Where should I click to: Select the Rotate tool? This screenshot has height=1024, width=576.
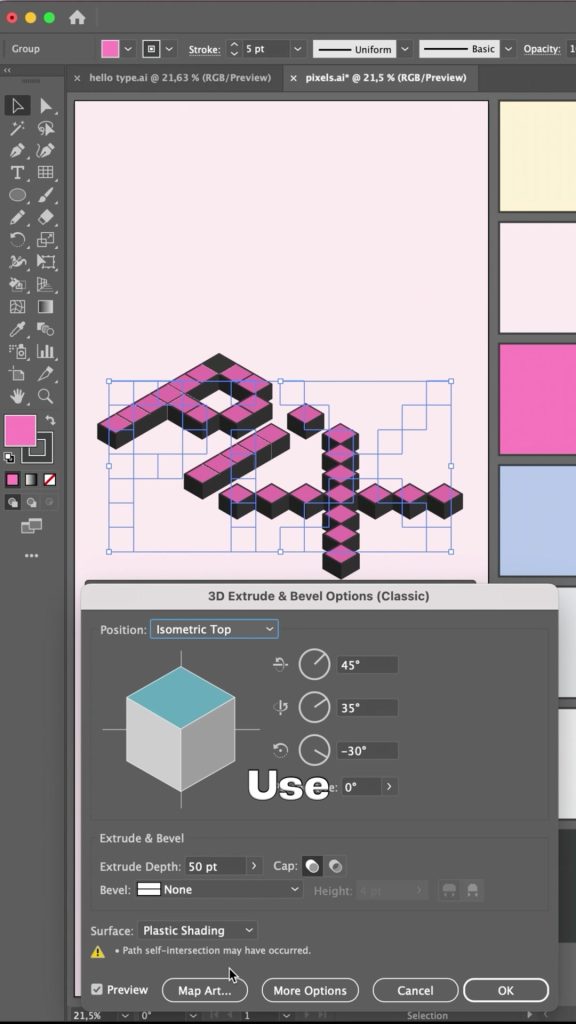[18, 240]
